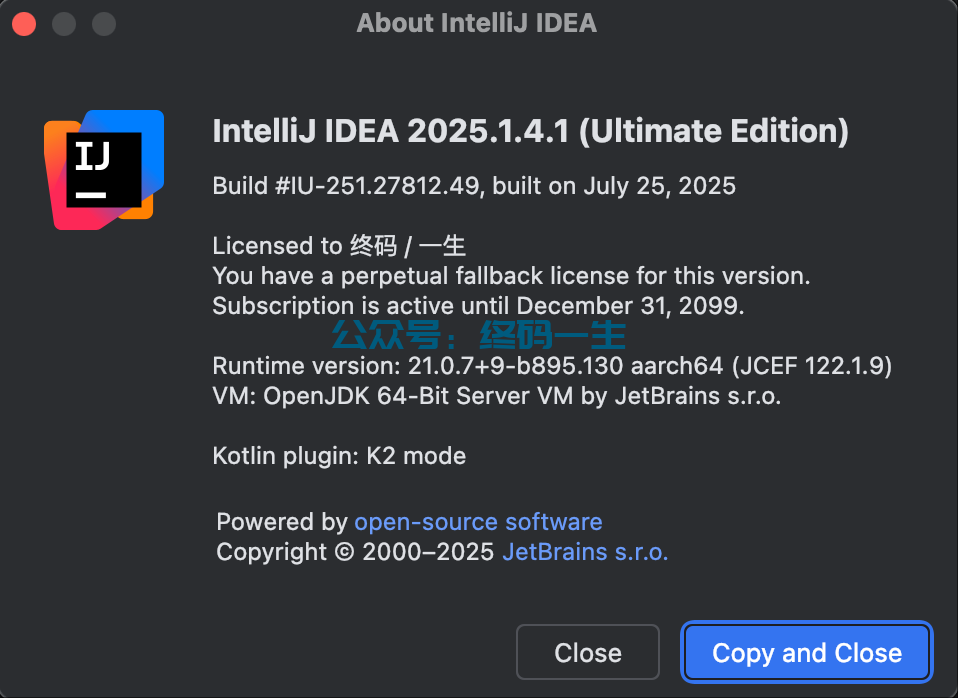Viewport: 958px width, 698px height.
Task: Open the JetBrains s.r.o. link
Action: click(585, 552)
